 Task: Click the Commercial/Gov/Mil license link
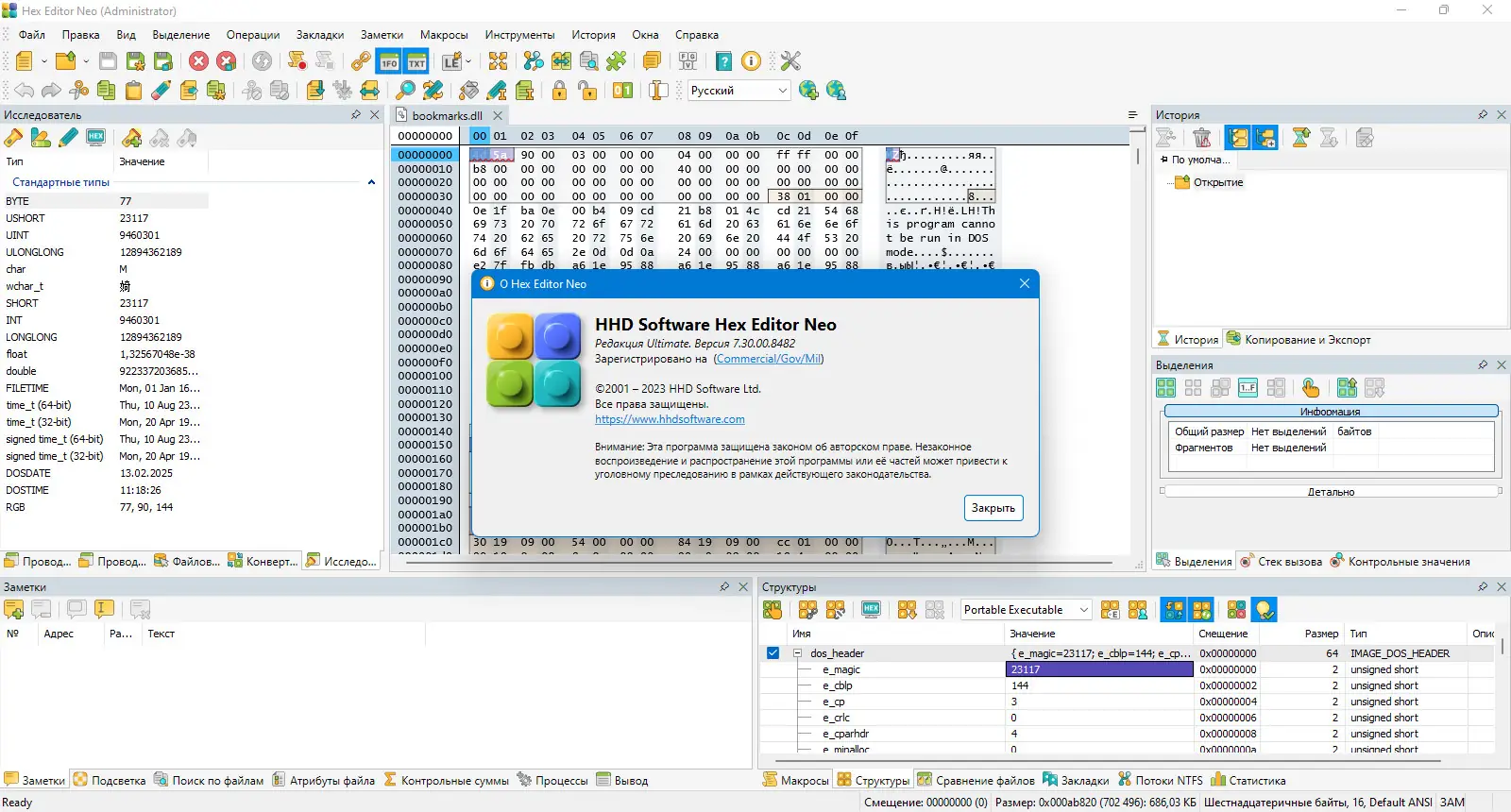(769, 359)
